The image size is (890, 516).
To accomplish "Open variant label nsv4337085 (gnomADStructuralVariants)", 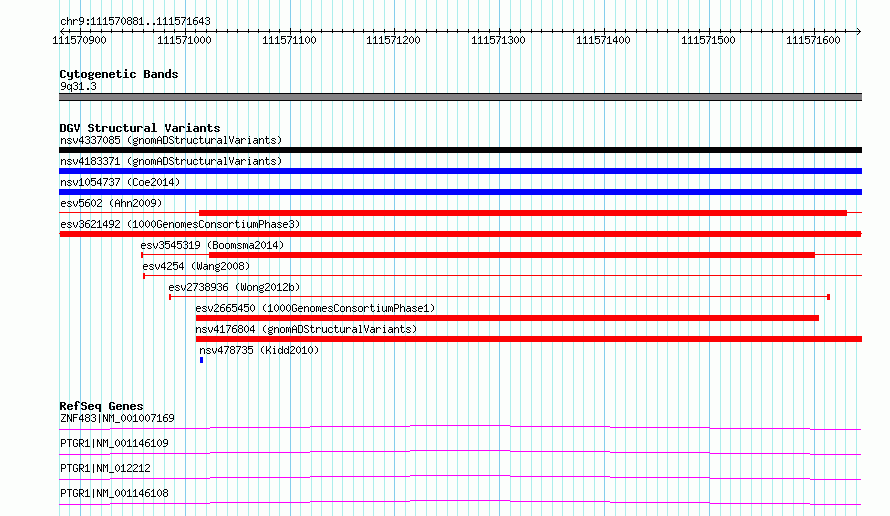I will 171,140.
